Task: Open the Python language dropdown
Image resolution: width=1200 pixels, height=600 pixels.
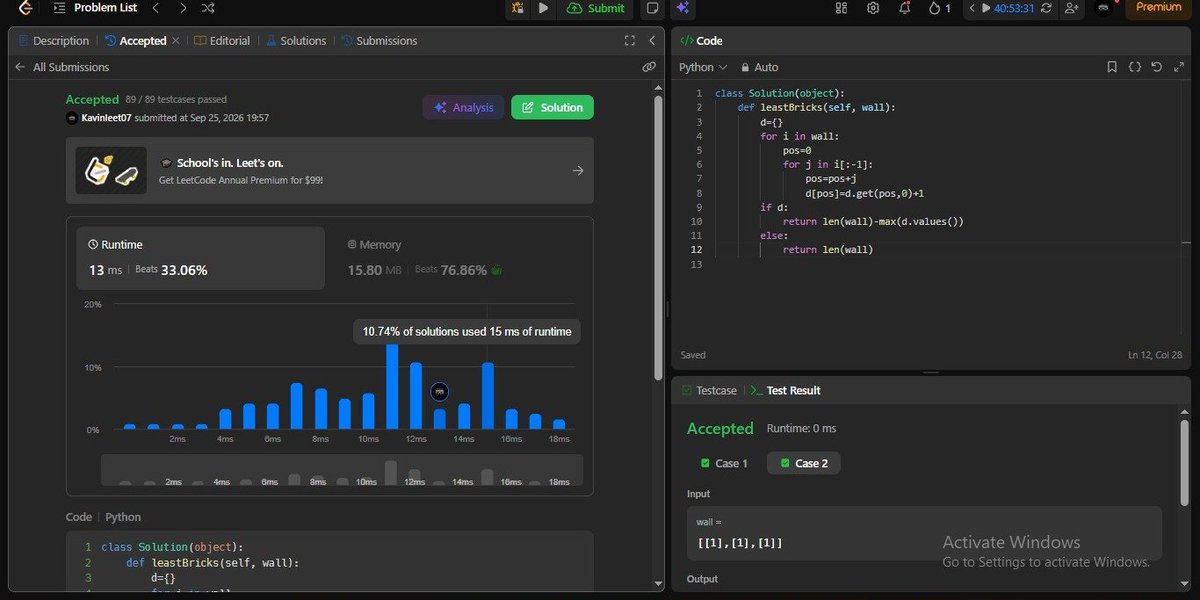Action: pyautogui.click(x=702, y=67)
